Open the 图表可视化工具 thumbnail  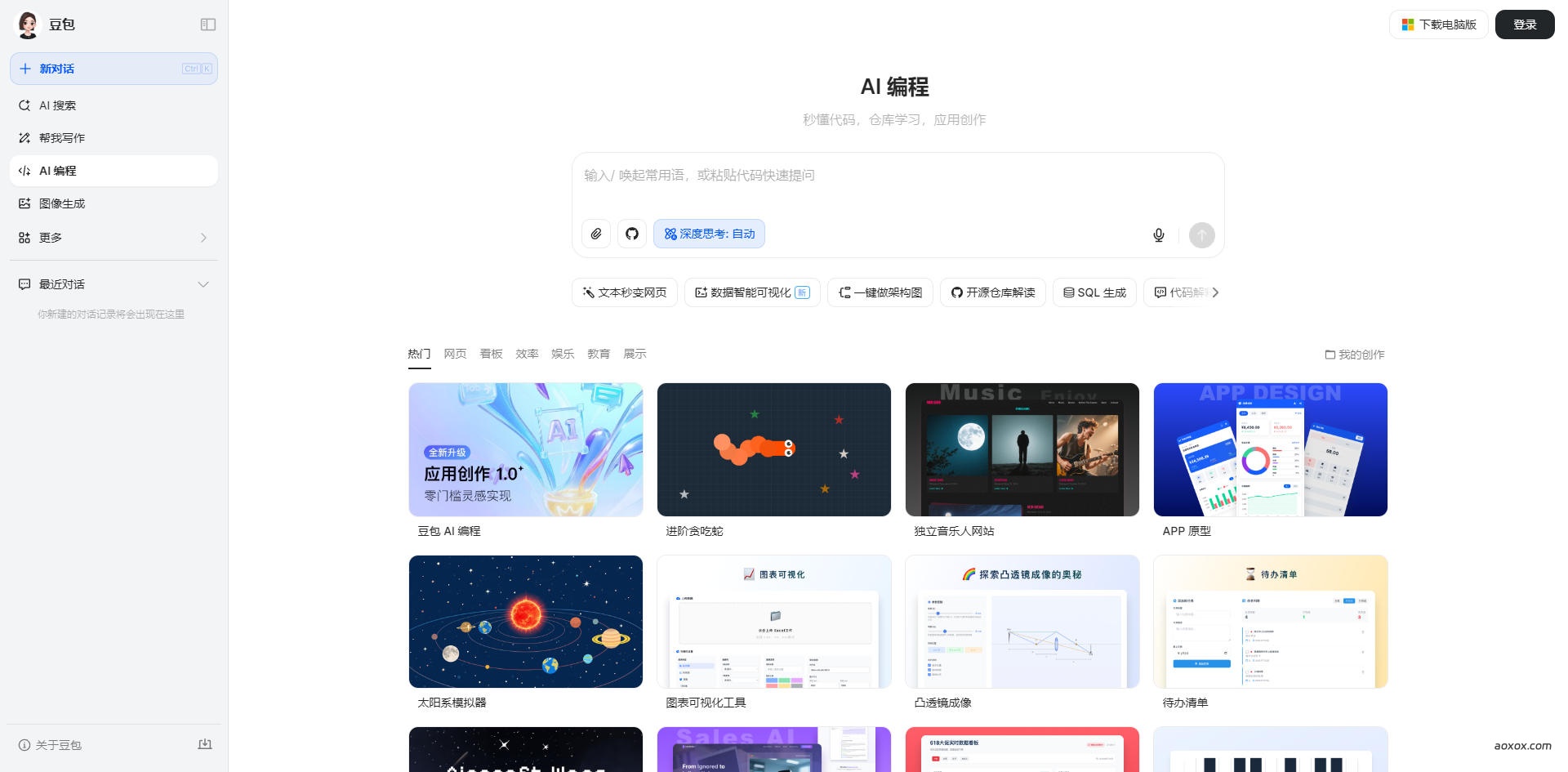(774, 622)
